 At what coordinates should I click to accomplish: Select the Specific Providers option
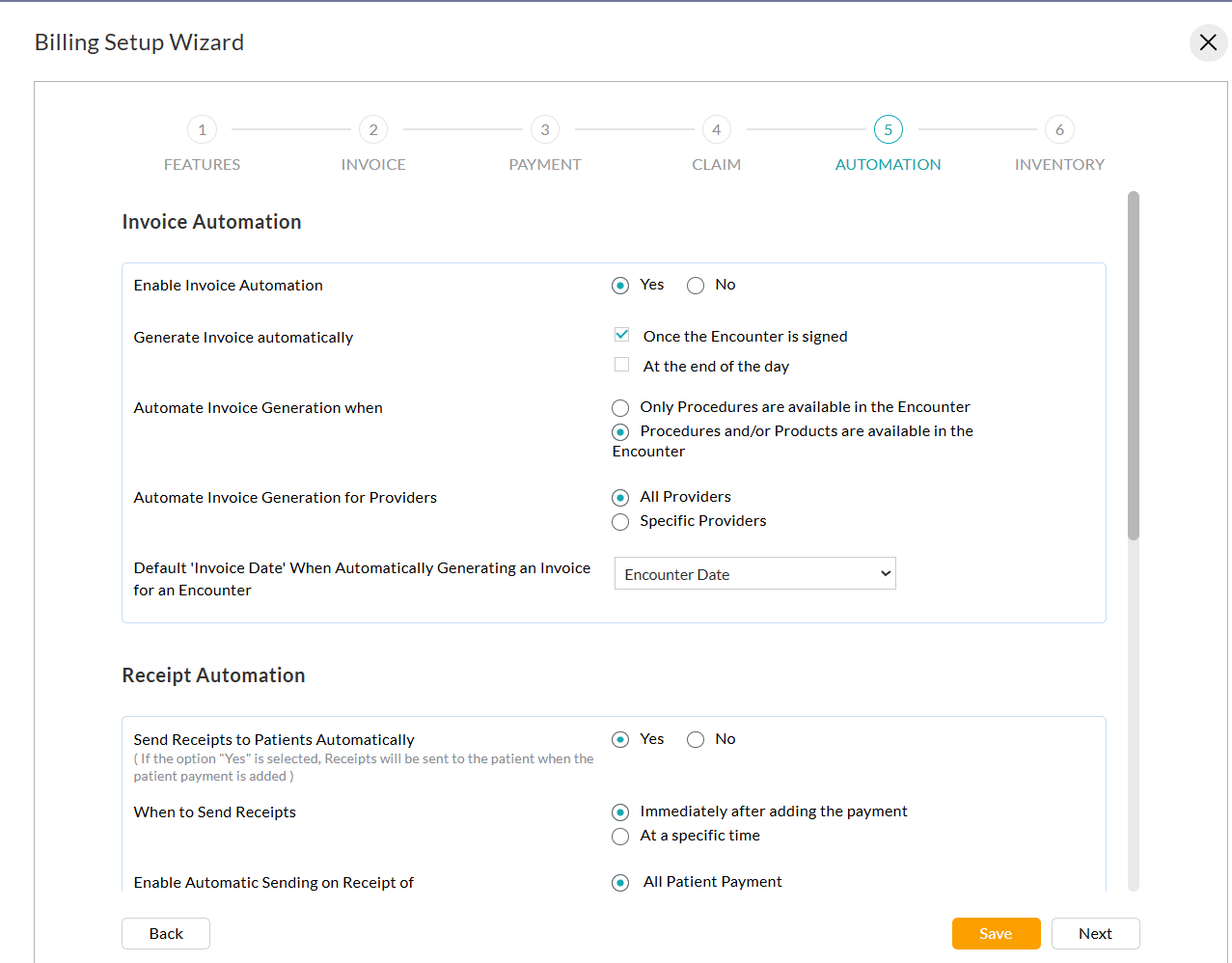[620, 521]
